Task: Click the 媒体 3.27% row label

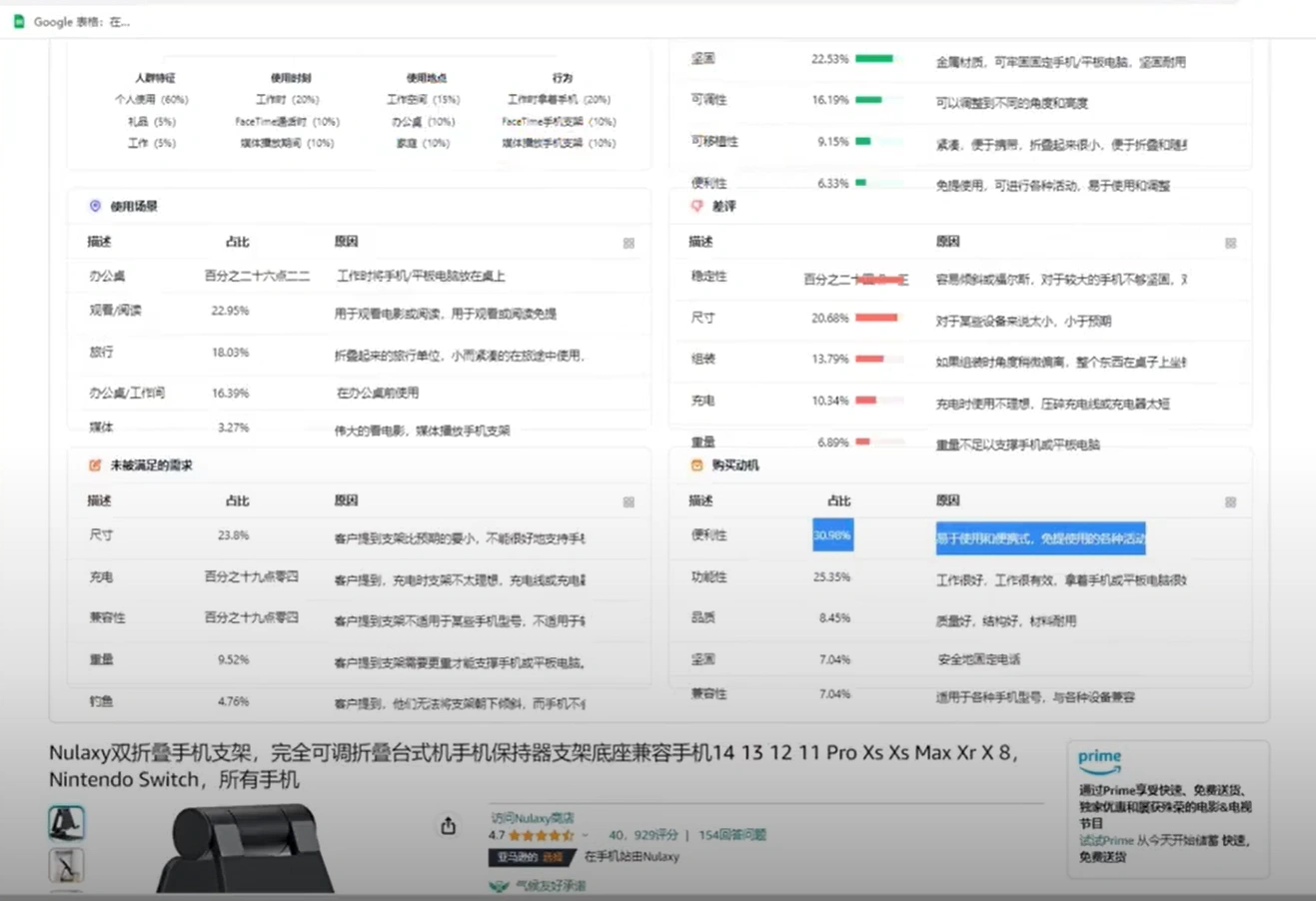Action: [x=101, y=428]
